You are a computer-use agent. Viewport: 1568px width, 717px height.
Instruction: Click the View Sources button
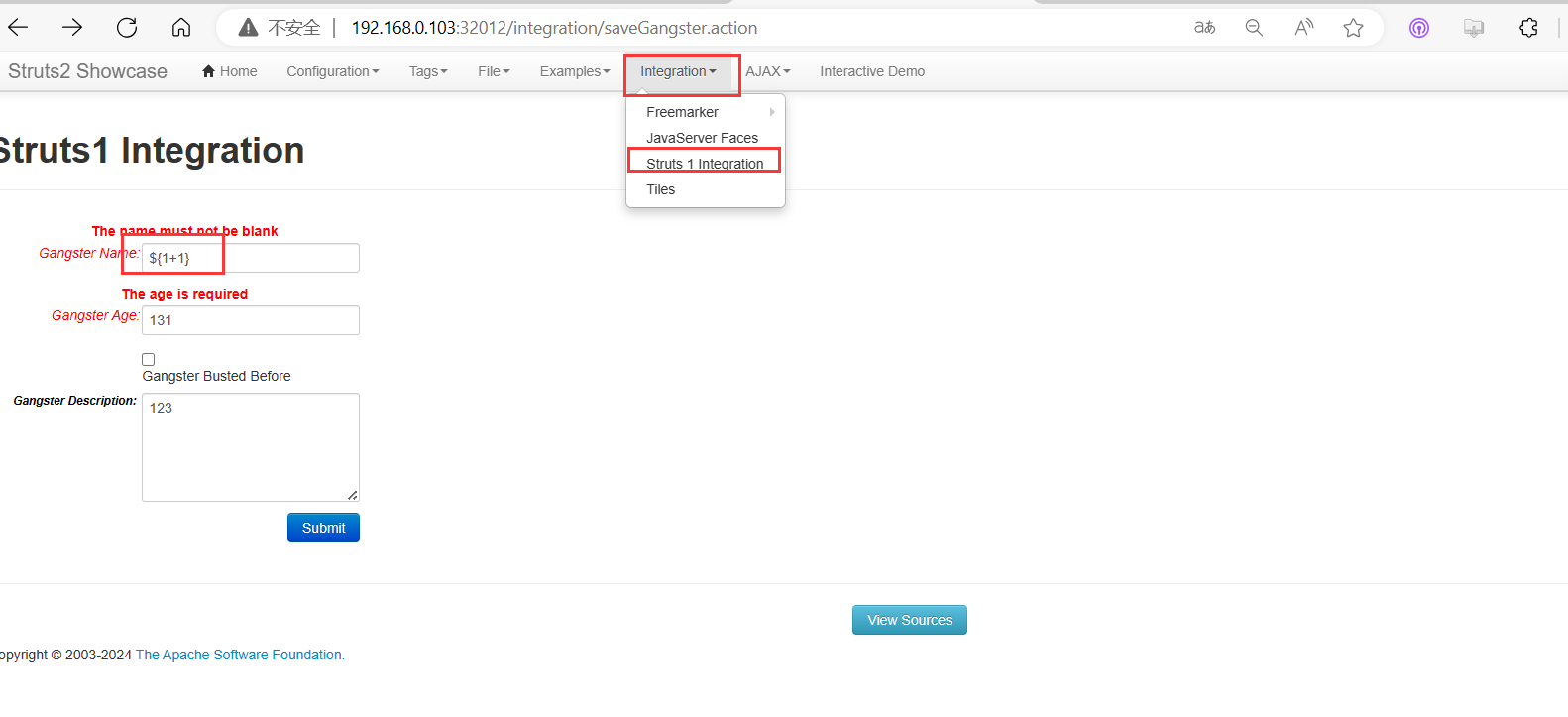[x=910, y=620]
